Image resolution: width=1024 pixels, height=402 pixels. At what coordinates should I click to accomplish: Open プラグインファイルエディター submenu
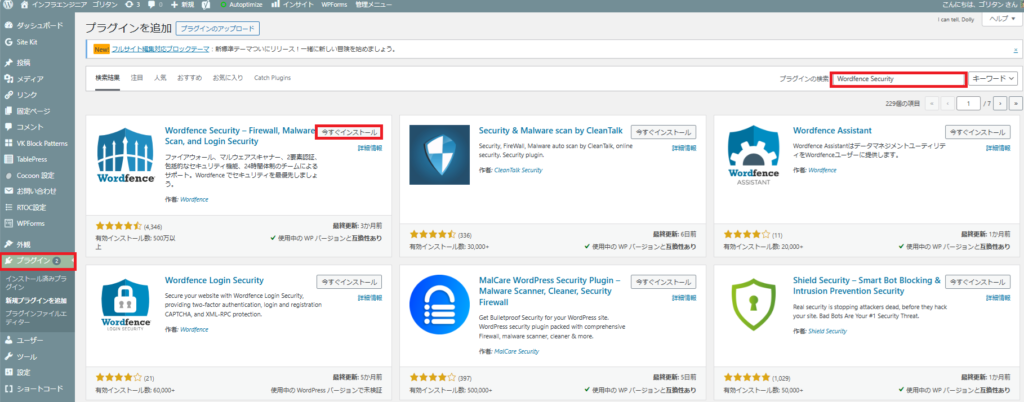(x=35, y=318)
